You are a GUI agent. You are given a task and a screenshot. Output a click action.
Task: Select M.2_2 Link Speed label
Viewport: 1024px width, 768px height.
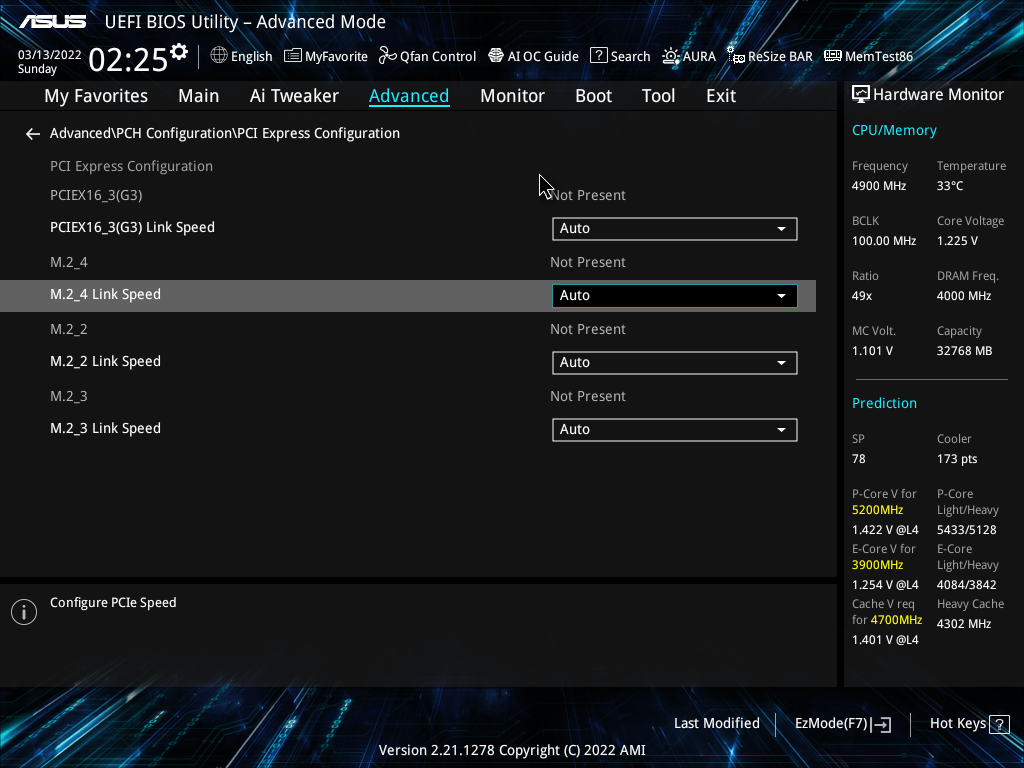point(105,361)
